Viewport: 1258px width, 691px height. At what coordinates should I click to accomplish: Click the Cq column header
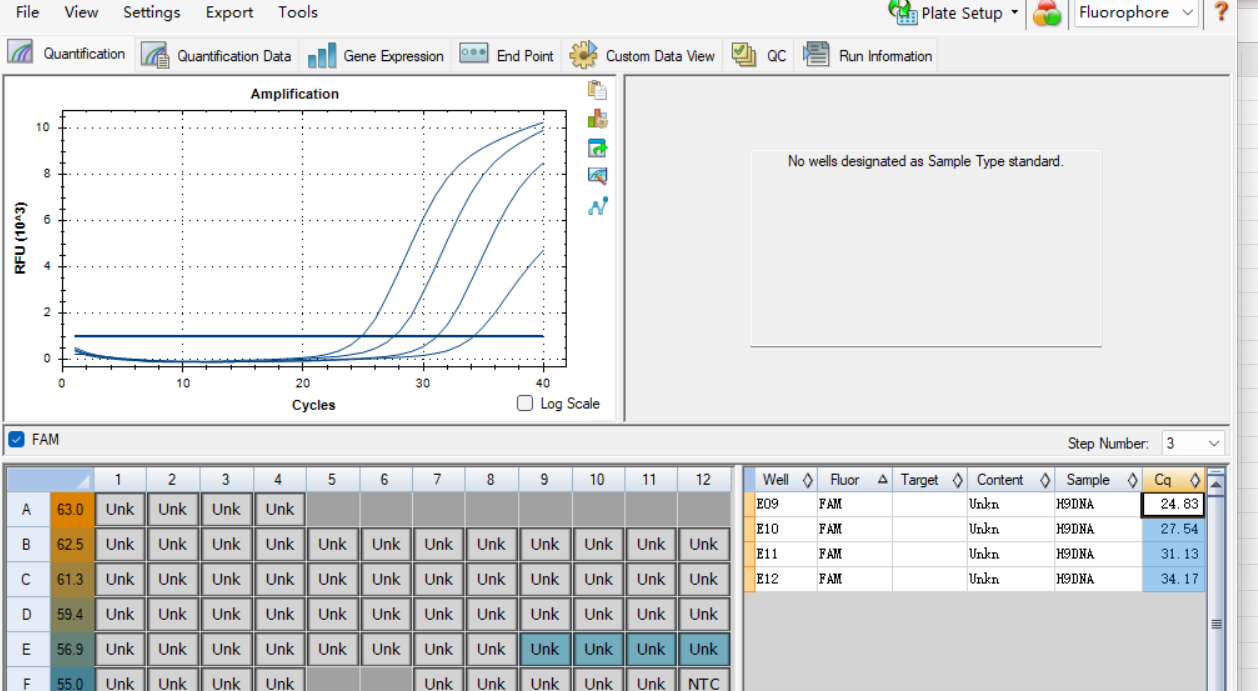point(1173,480)
